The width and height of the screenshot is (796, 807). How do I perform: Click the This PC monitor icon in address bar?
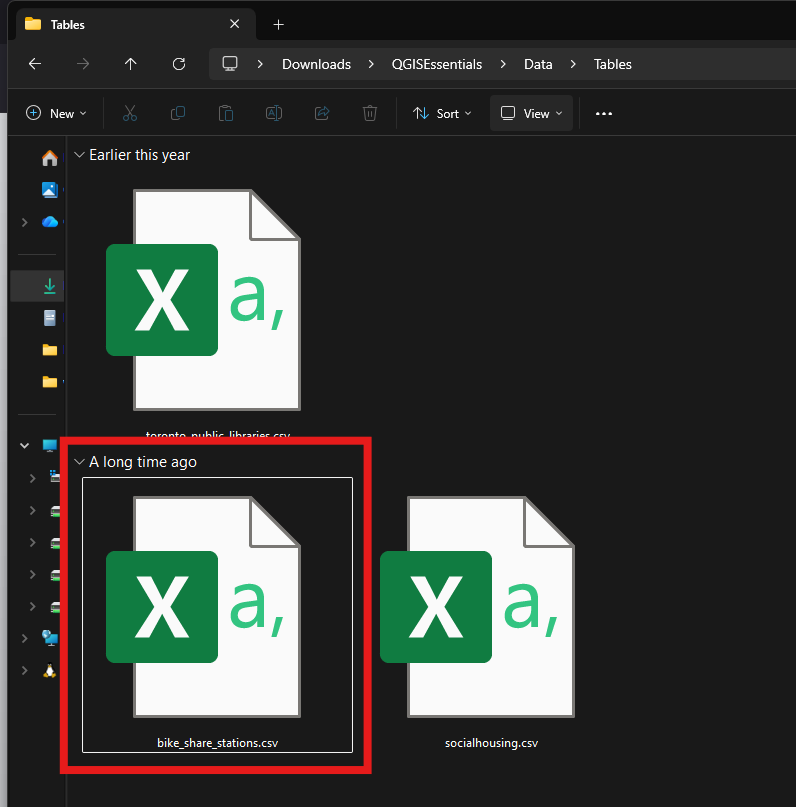point(229,64)
